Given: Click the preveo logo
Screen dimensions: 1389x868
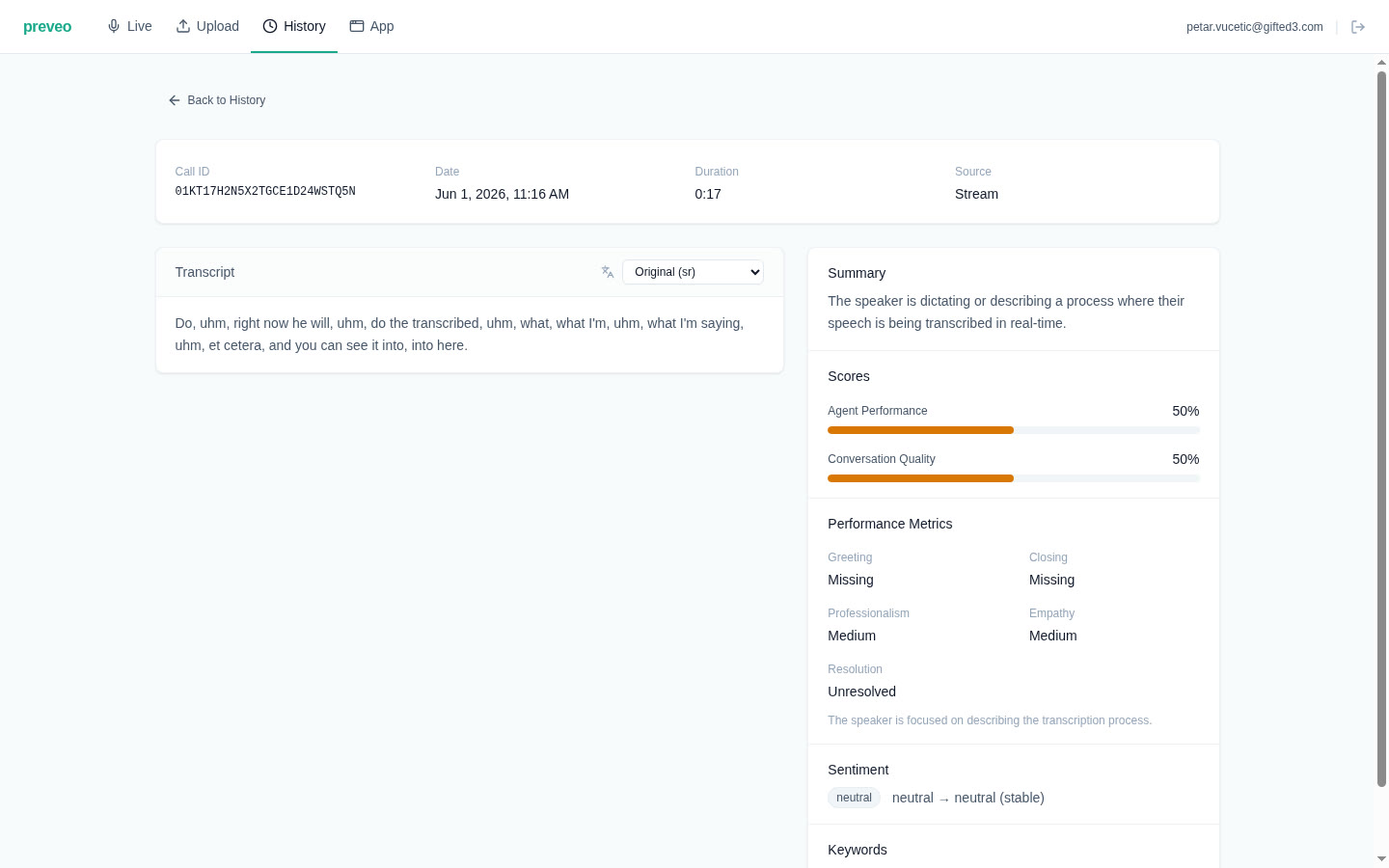Looking at the screenshot, I should click(x=47, y=27).
